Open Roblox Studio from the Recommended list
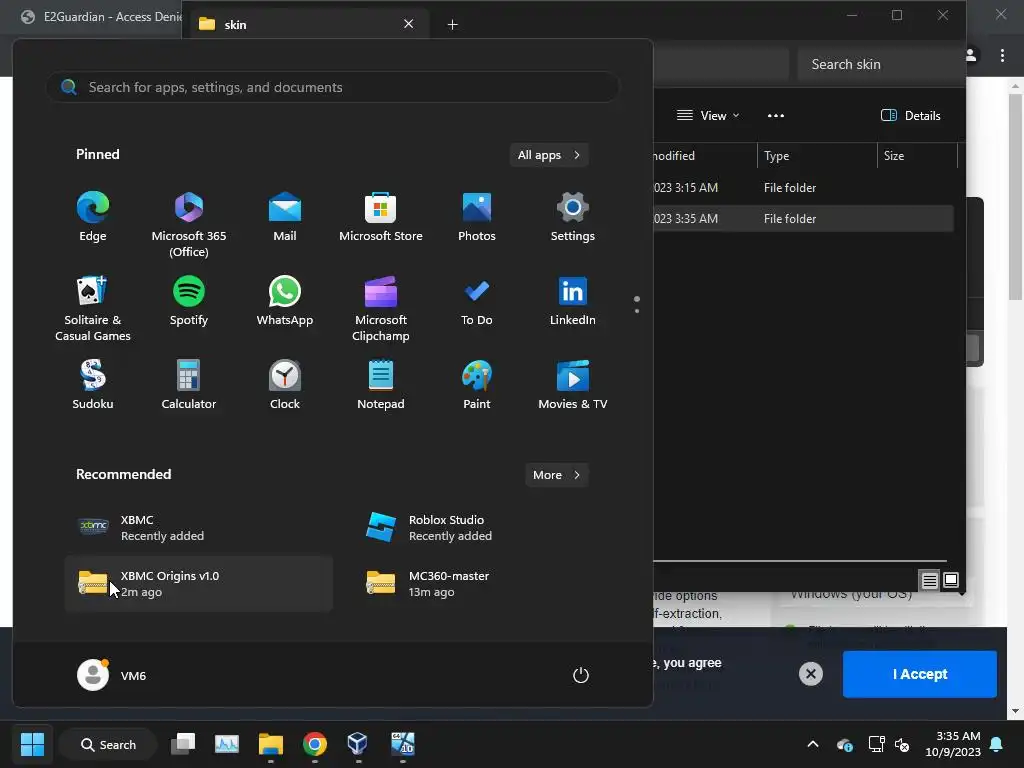 (487, 528)
